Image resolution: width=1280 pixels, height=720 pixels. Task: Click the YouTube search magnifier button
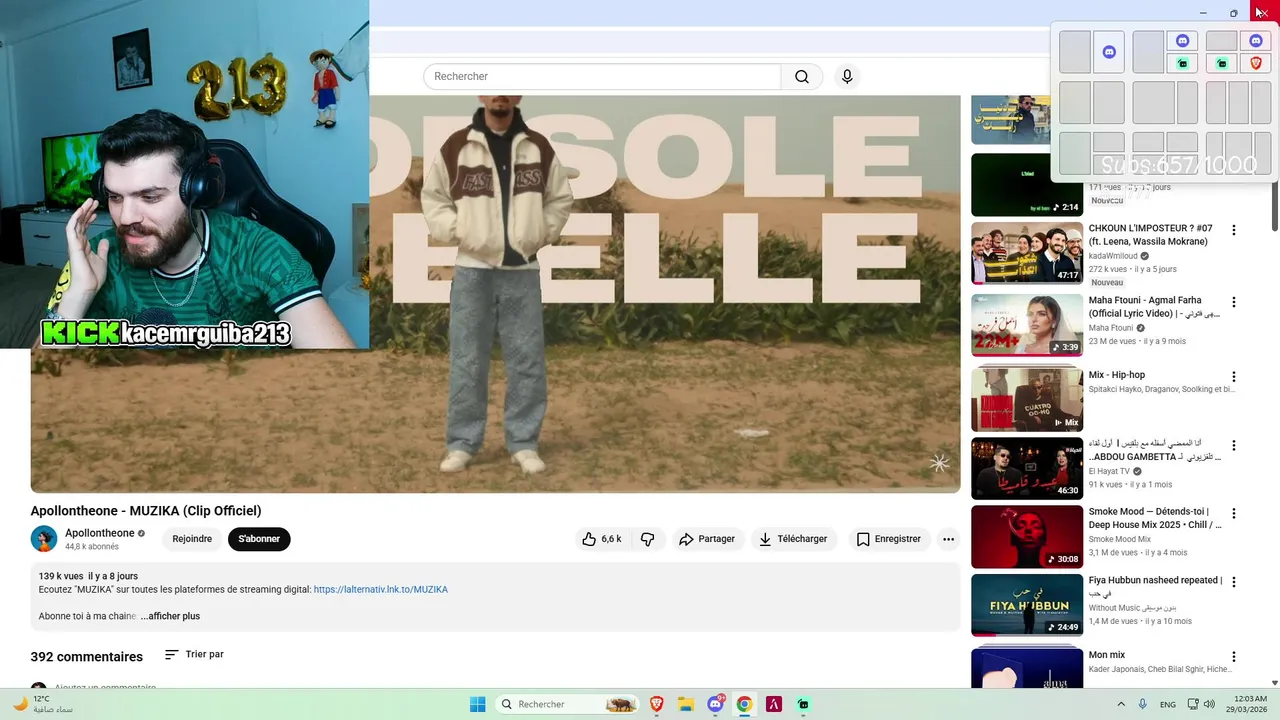coord(802,77)
